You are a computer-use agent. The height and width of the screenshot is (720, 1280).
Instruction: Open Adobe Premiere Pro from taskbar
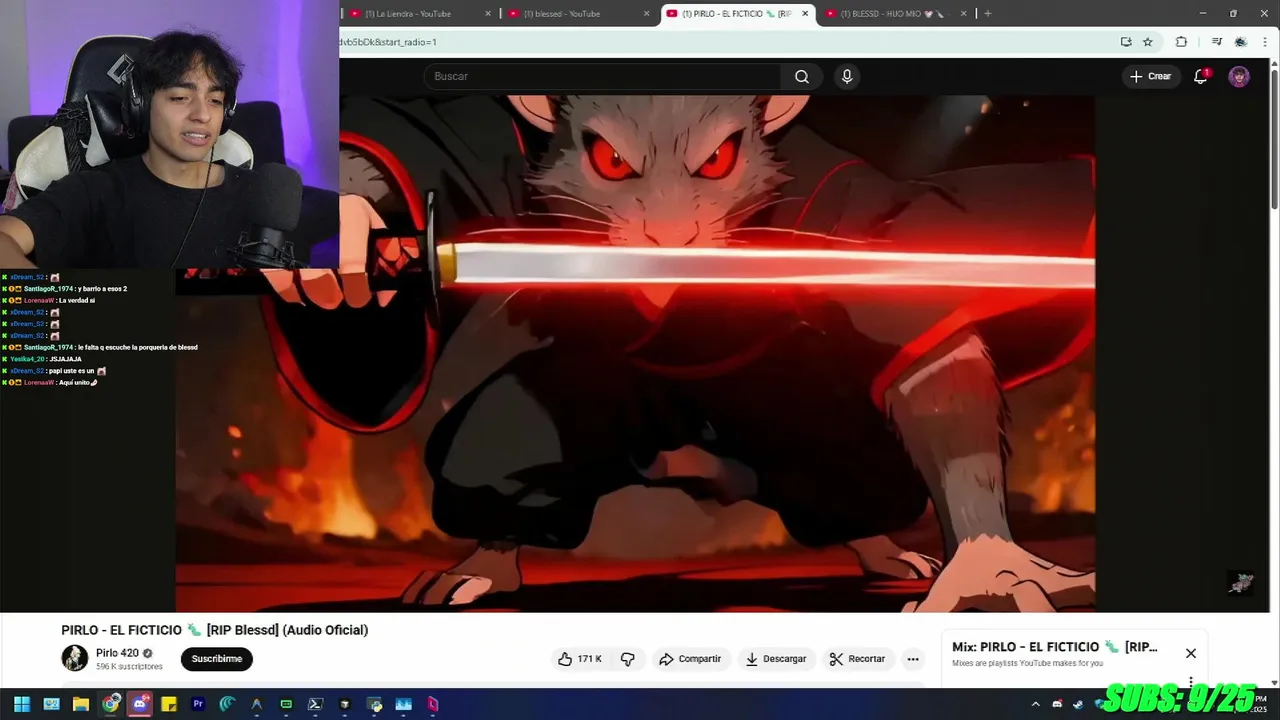coord(198,704)
